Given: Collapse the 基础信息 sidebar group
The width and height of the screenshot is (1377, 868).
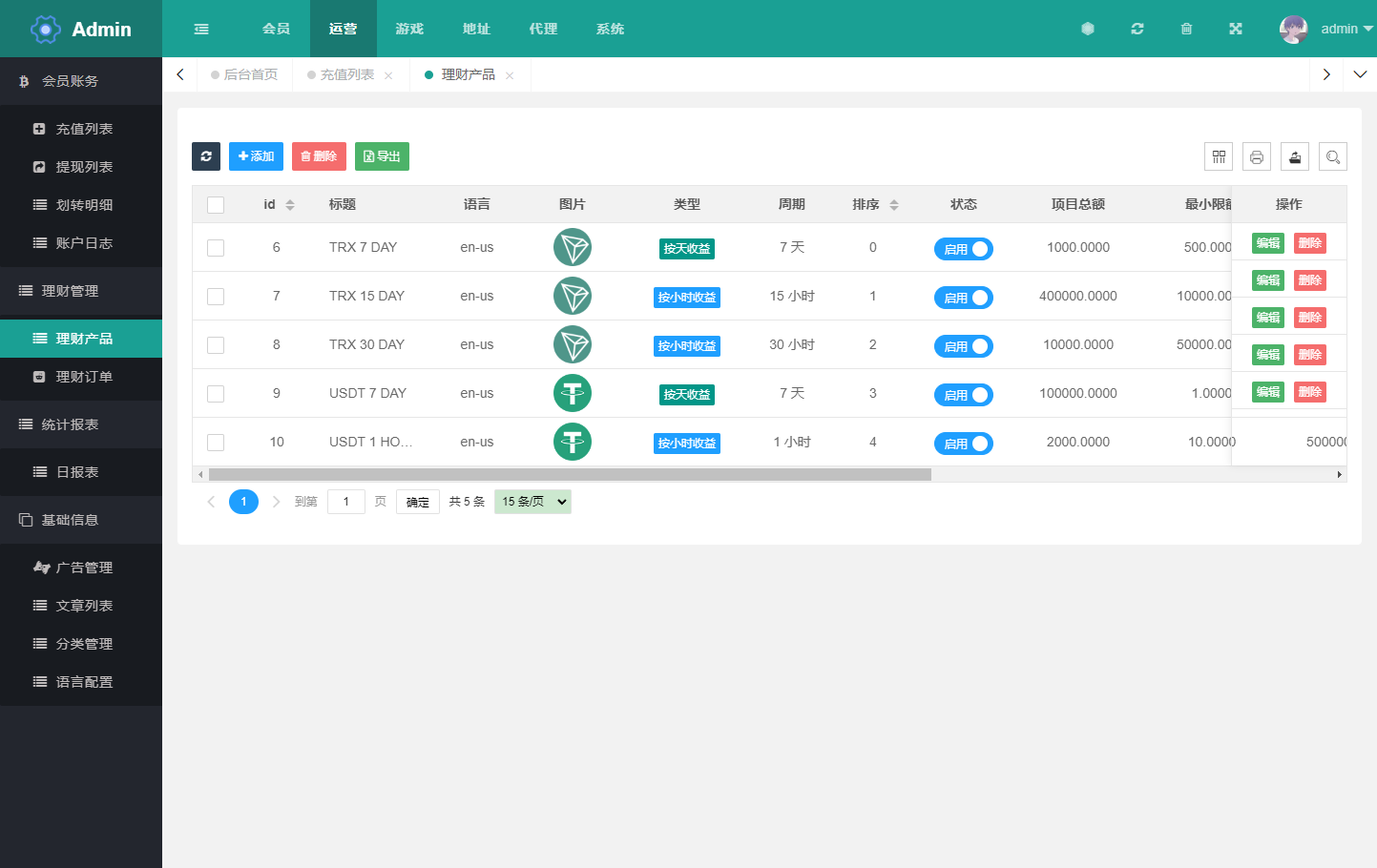Looking at the screenshot, I should pos(81,520).
